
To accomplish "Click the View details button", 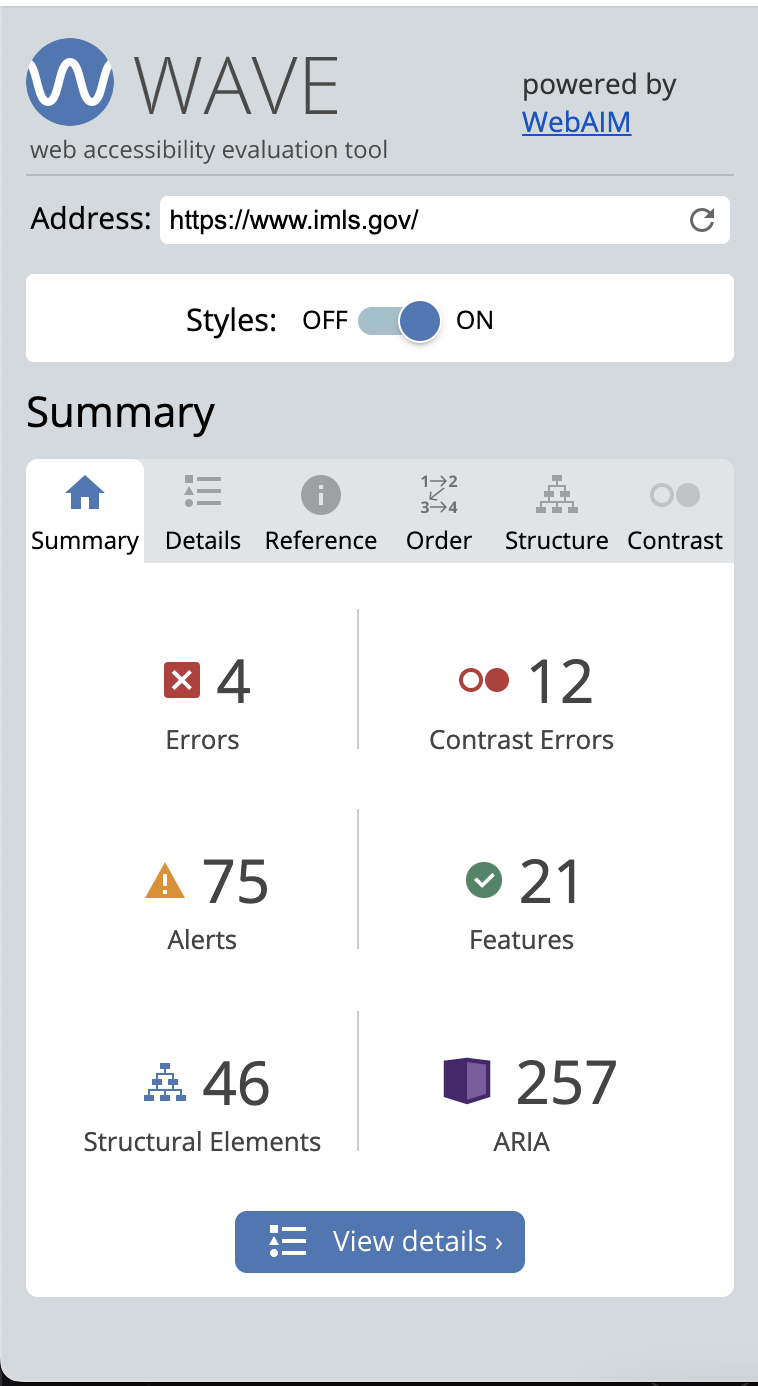I will [379, 1241].
